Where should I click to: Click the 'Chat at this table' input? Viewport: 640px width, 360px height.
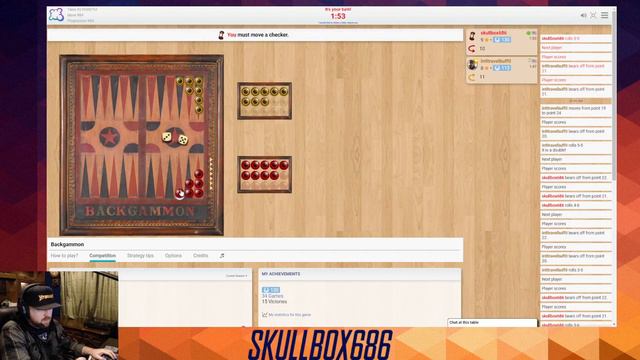point(492,322)
